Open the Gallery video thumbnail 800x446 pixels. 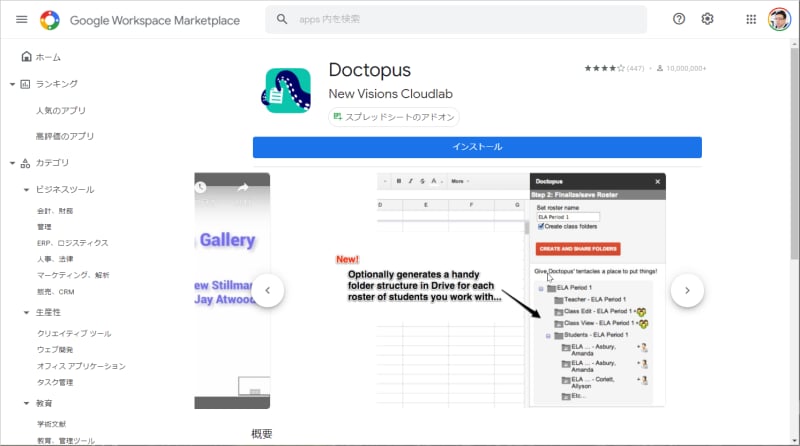tap(232, 291)
